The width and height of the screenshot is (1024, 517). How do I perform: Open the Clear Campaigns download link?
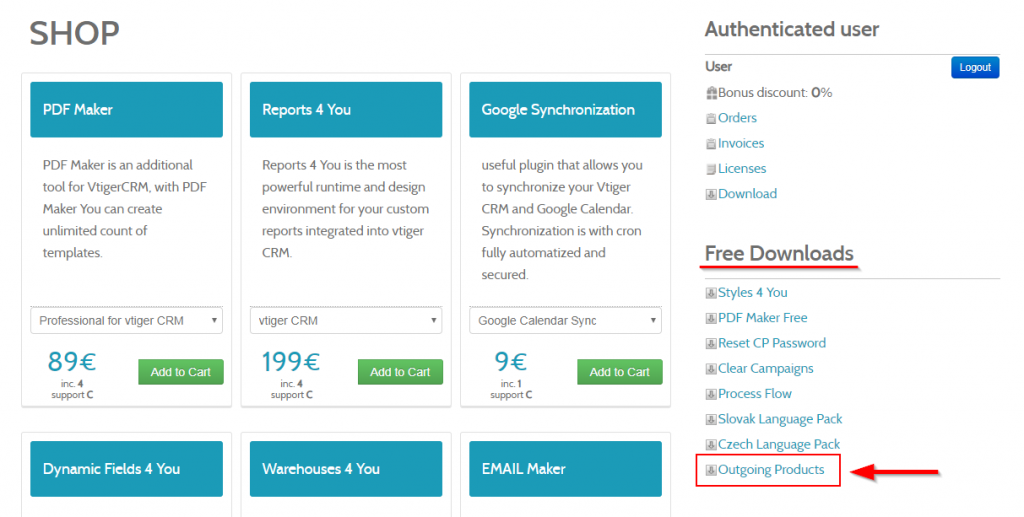click(765, 369)
